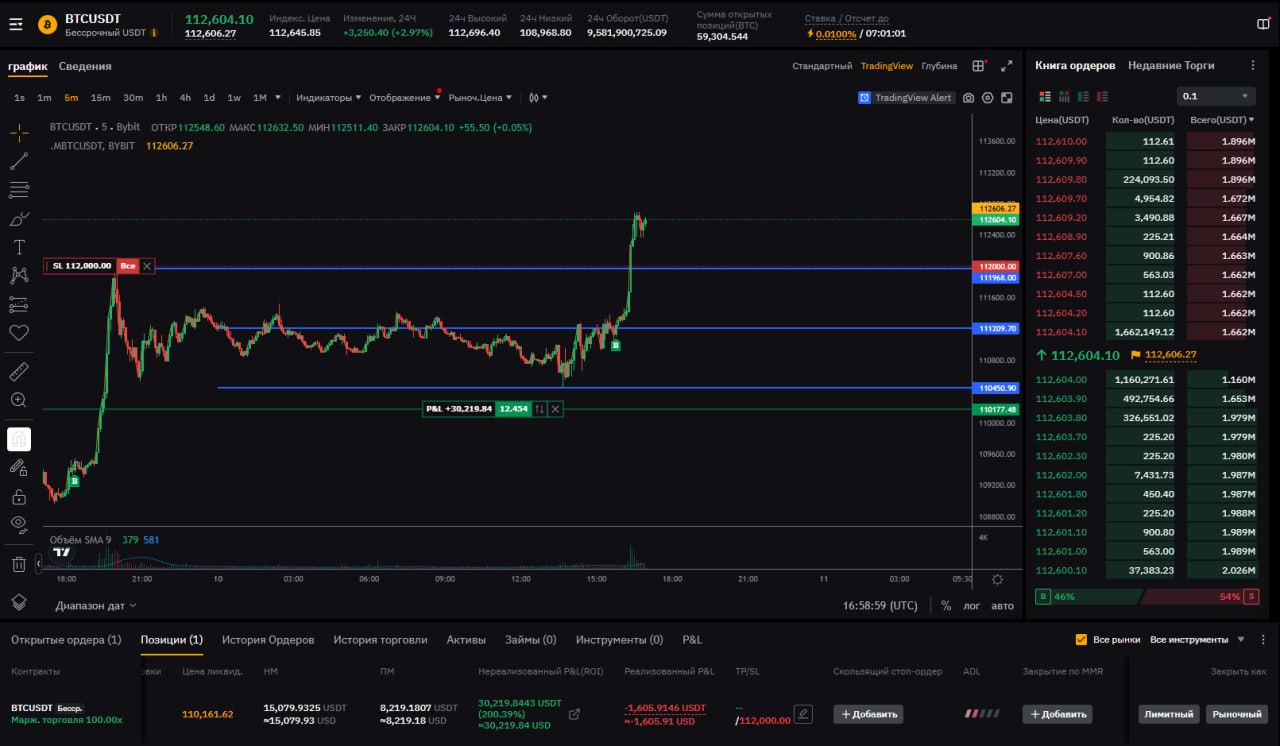Select the brush drawing tool
Image resolution: width=1280 pixels, height=746 pixels.
pos(19,218)
